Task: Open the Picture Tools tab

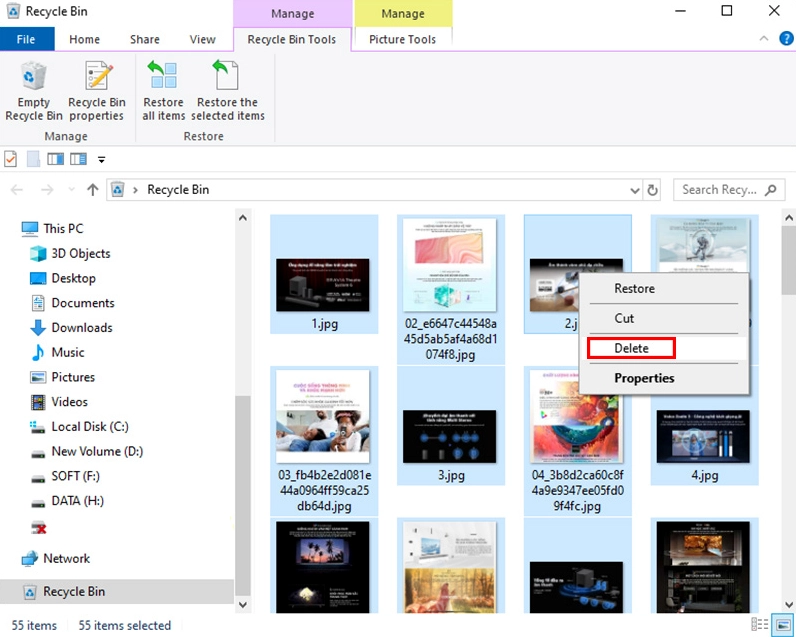Action: (x=402, y=40)
